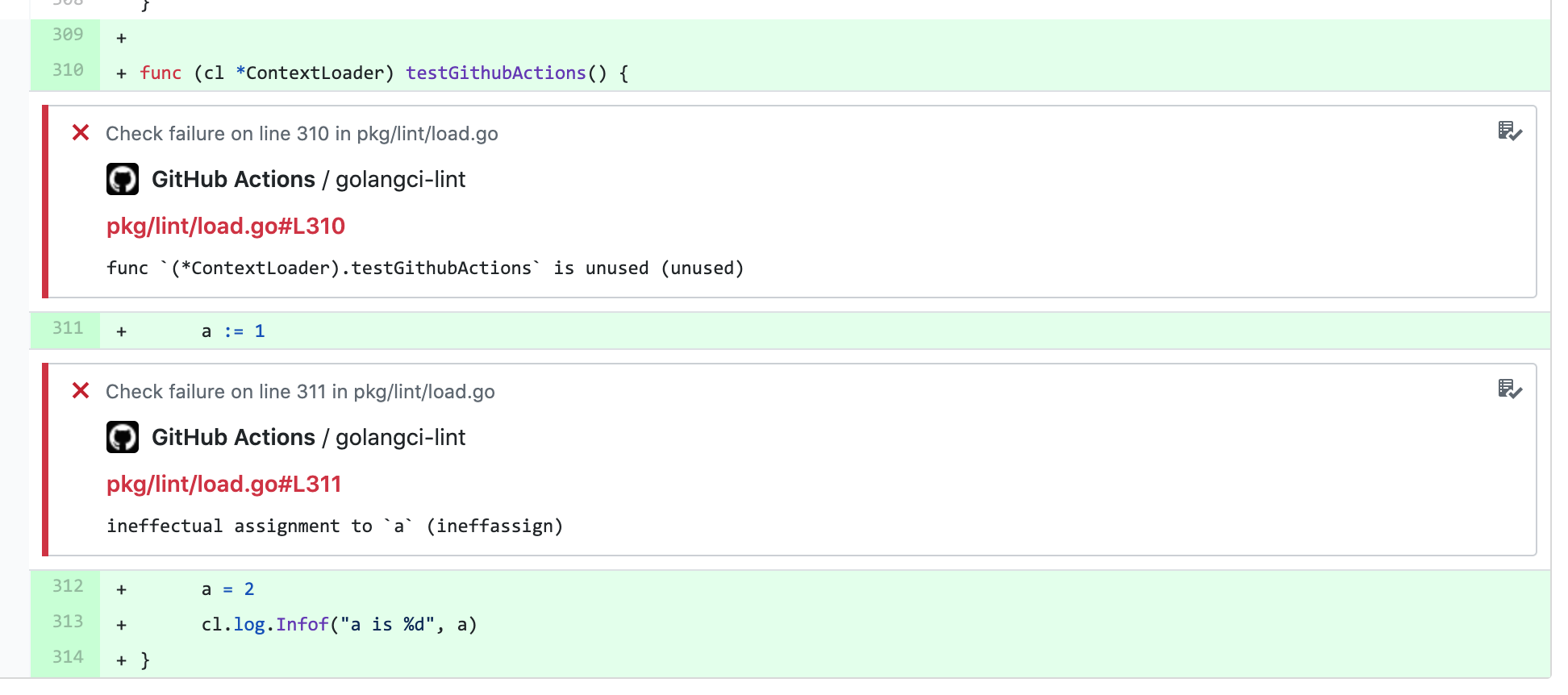The height and width of the screenshot is (695, 1568).
Task: Click the view check run details icon on line 310 failure
Action: click(x=1509, y=133)
